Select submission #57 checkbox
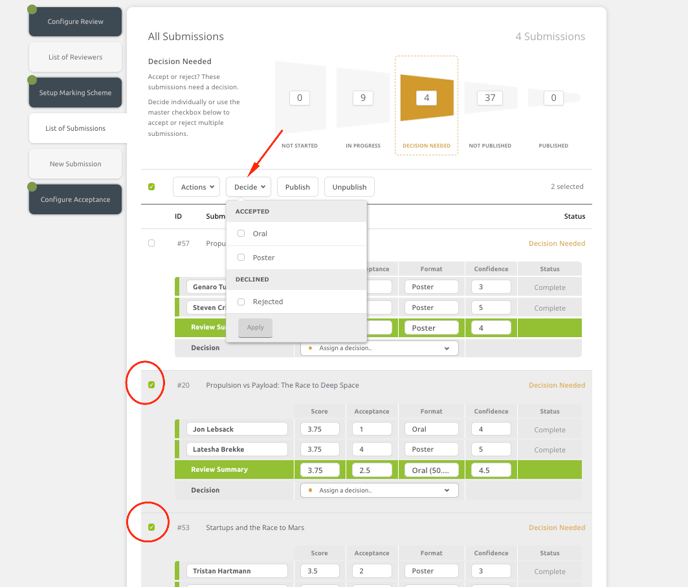Image resolution: width=688 pixels, height=587 pixels. (151, 243)
